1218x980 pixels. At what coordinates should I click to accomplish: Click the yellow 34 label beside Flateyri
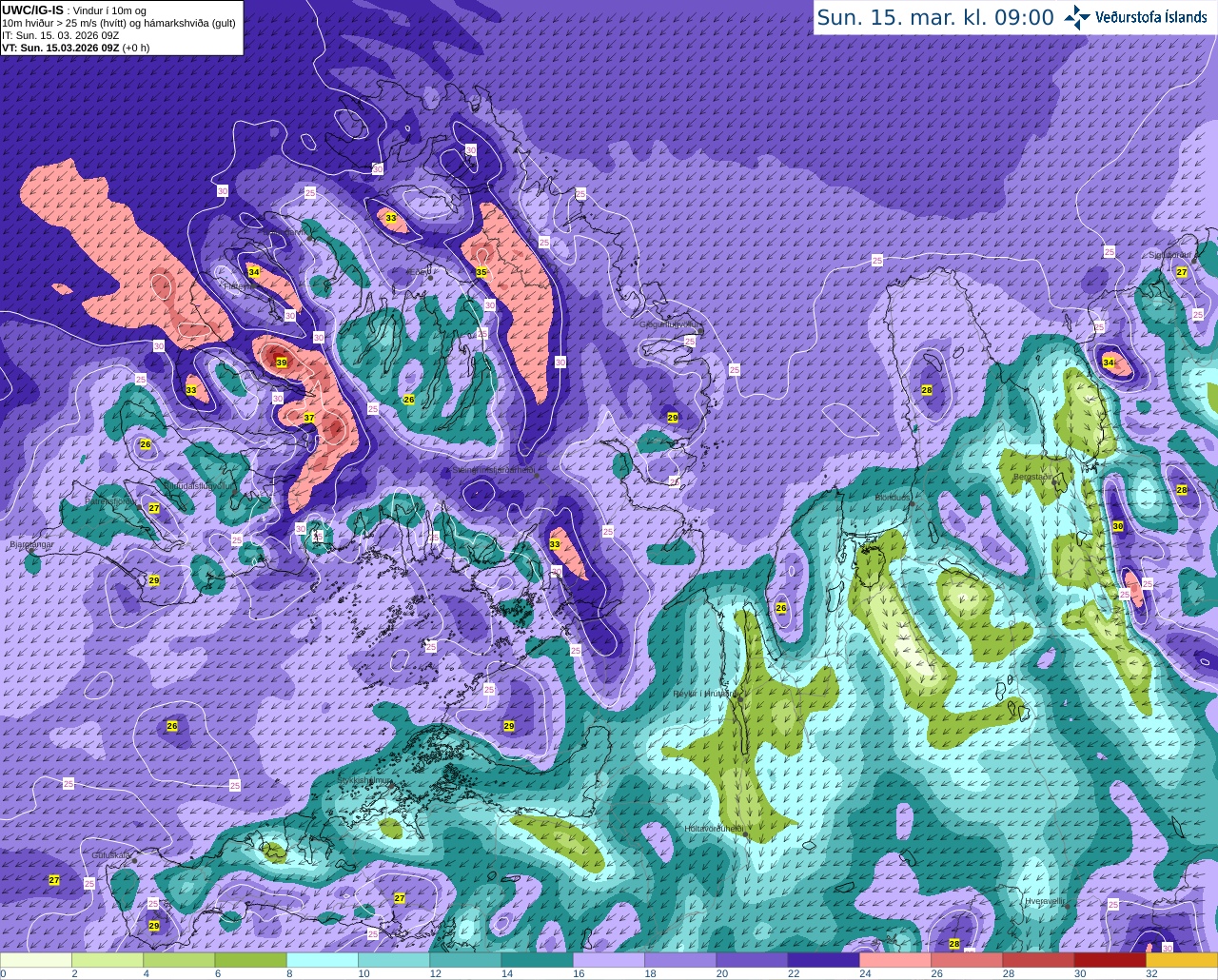[x=253, y=272]
